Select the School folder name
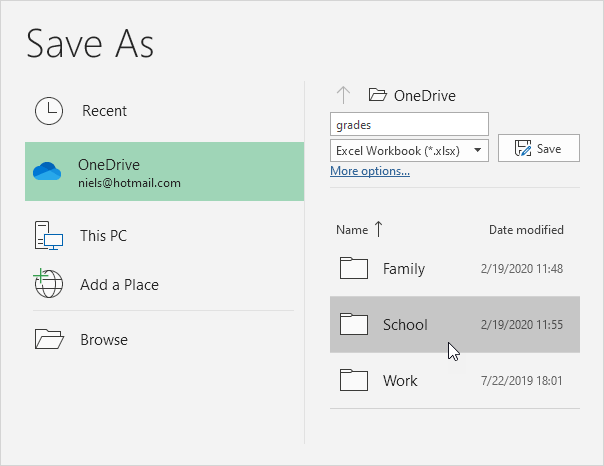The image size is (604, 466). coord(405,325)
